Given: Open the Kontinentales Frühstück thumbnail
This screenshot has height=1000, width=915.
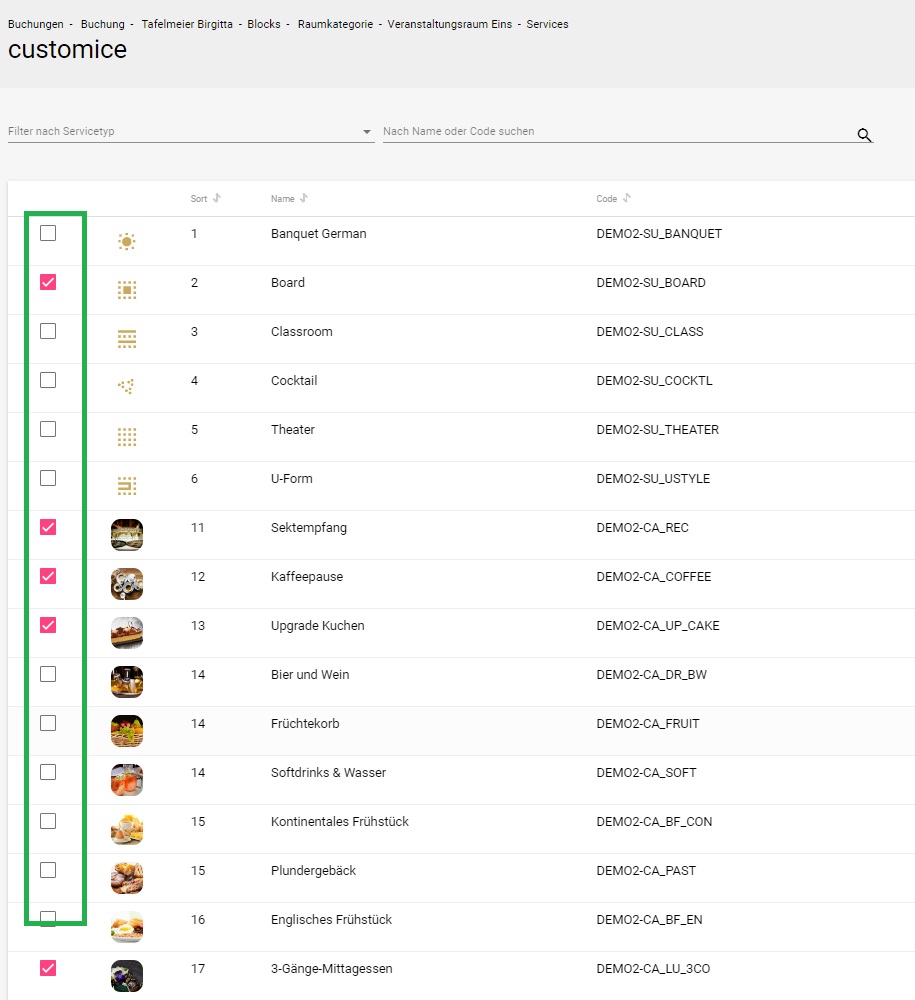Looking at the screenshot, I should [x=127, y=829].
